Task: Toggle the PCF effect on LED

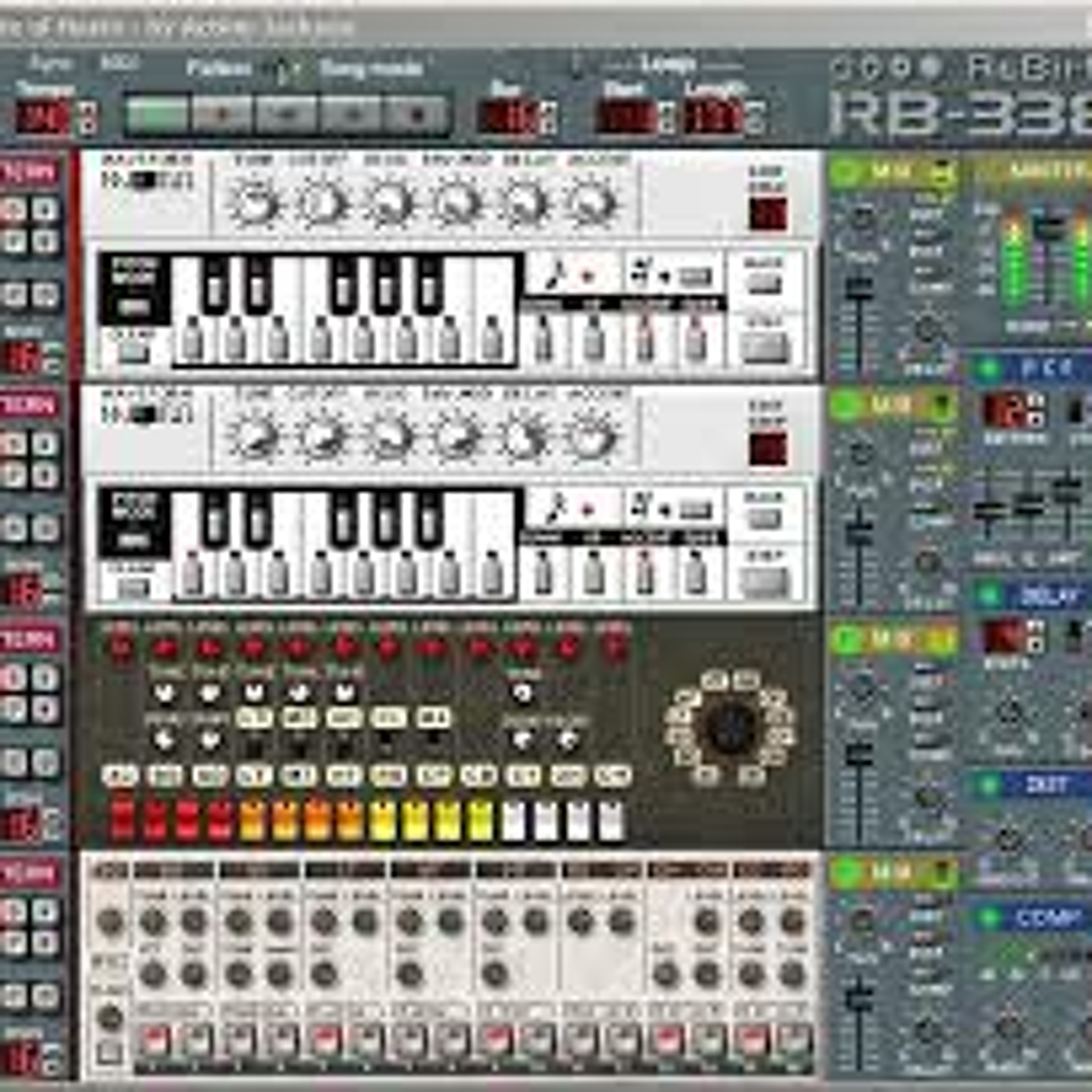Action: point(989,368)
